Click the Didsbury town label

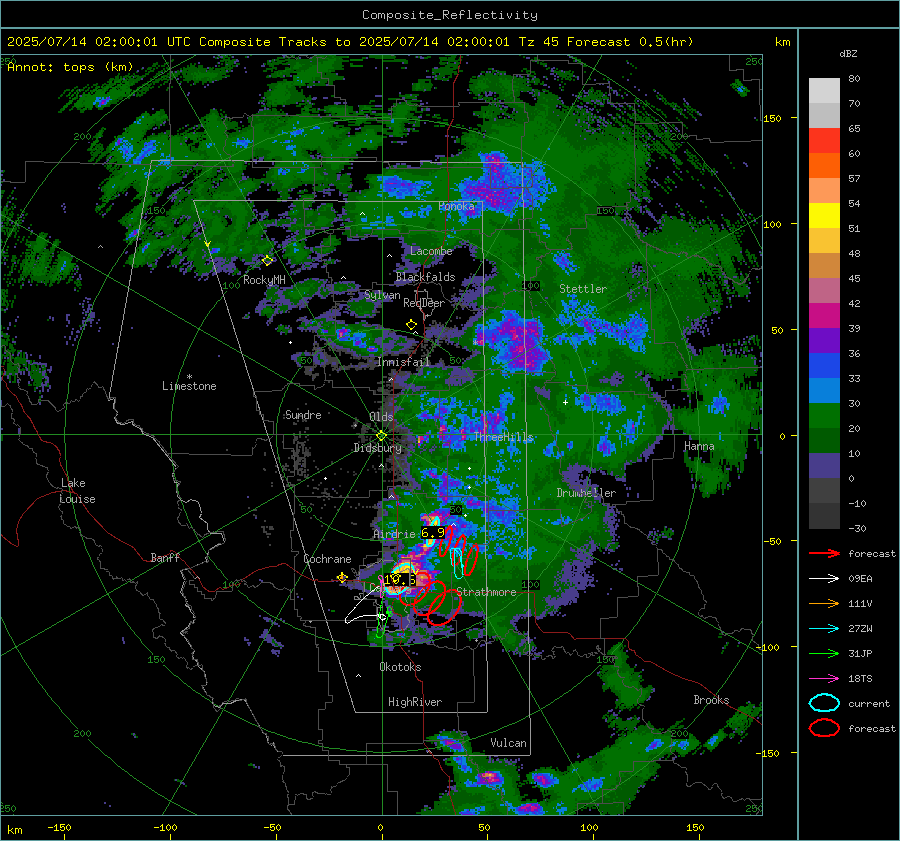coord(377,448)
